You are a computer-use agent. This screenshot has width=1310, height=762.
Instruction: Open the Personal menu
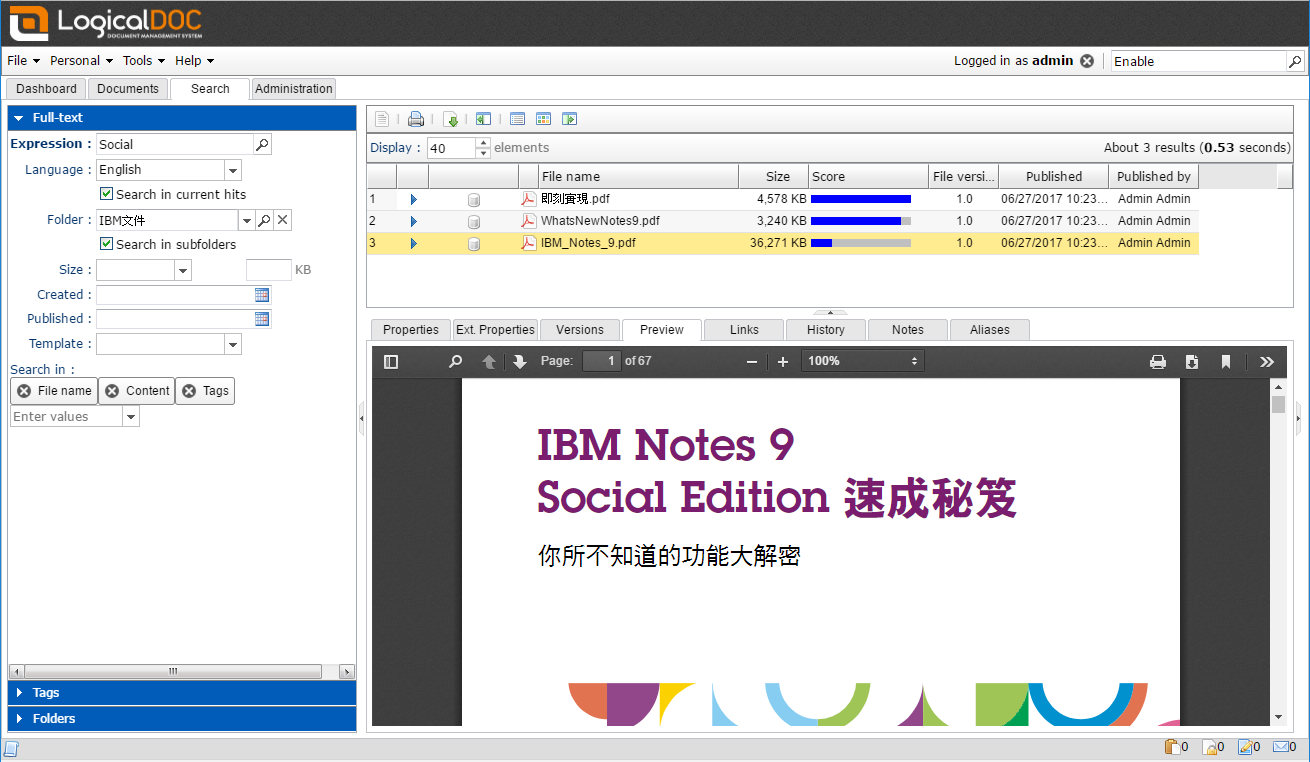pyautogui.click(x=82, y=61)
